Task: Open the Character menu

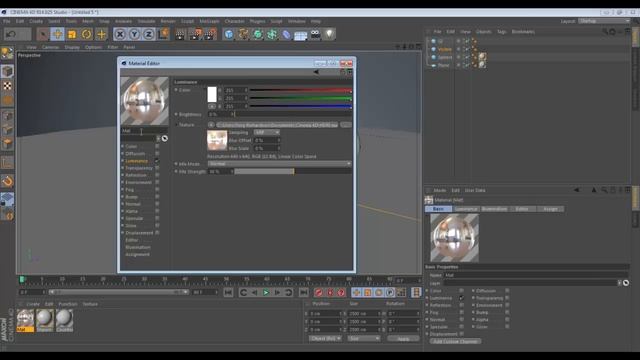Action: 234,21
